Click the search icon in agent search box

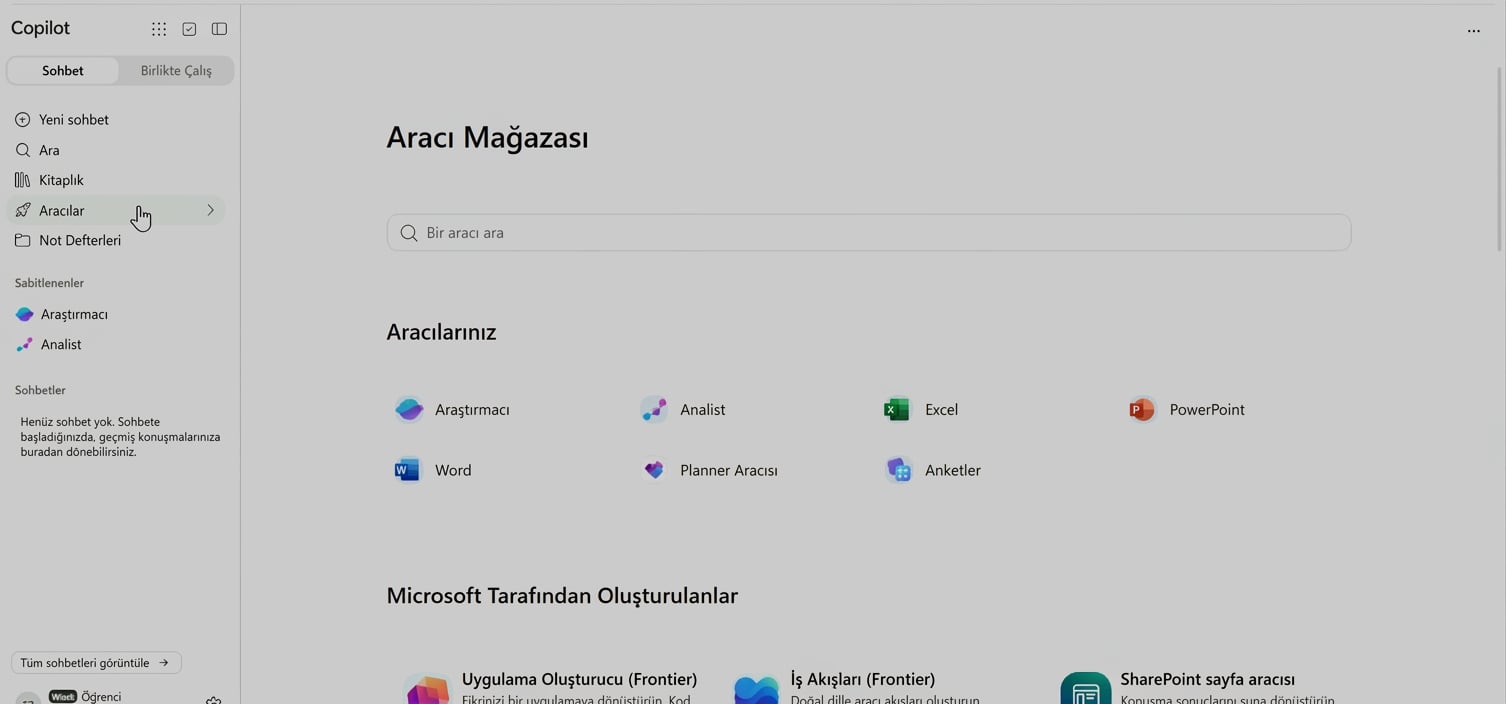pyautogui.click(x=408, y=233)
